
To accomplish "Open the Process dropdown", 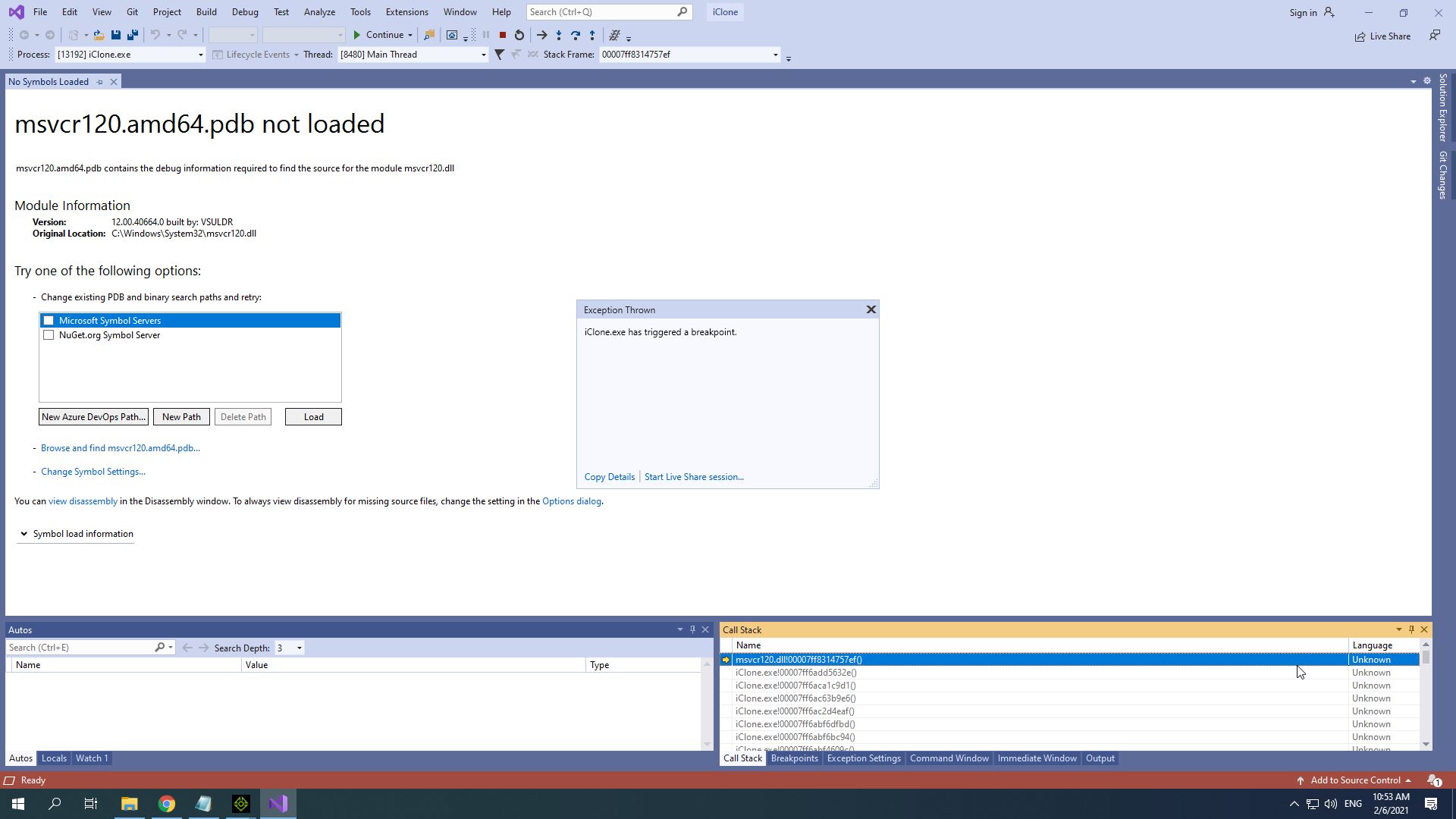I will [200, 55].
